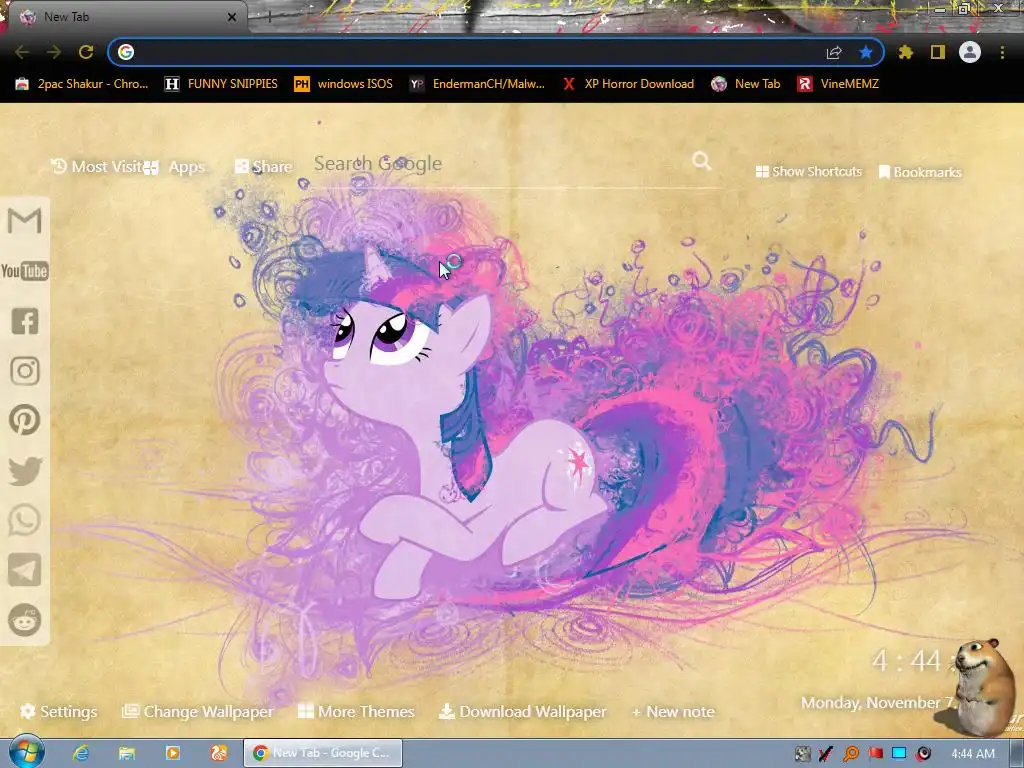This screenshot has height=768, width=1024.
Task: Open Telegram from the sidebar
Action: pos(25,570)
